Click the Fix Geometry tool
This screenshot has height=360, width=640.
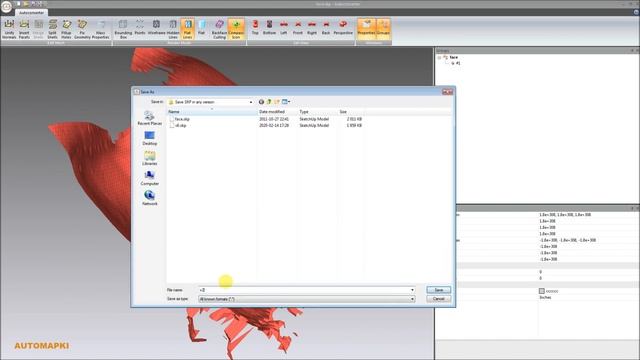(x=82, y=29)
